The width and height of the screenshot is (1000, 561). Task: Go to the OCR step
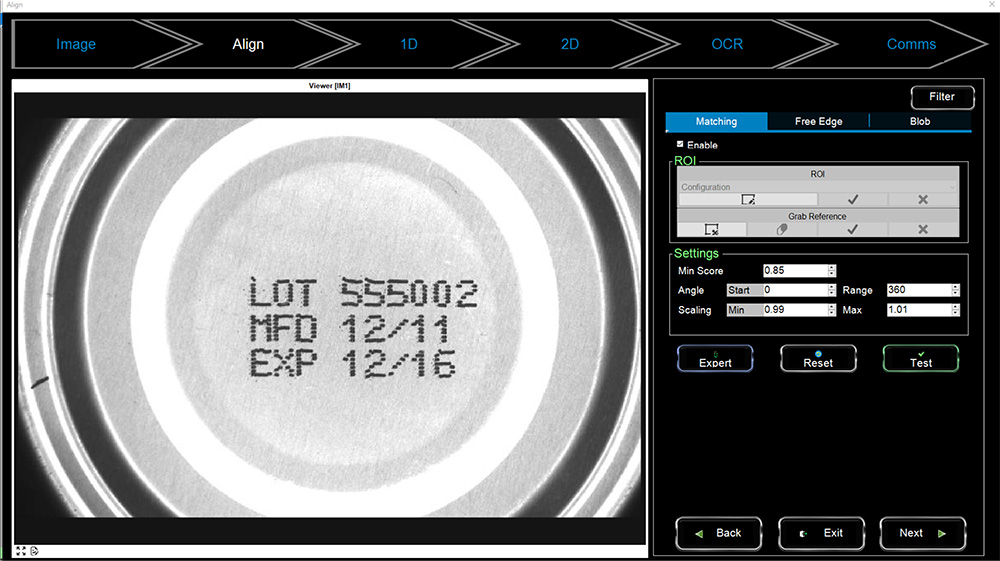726,44
